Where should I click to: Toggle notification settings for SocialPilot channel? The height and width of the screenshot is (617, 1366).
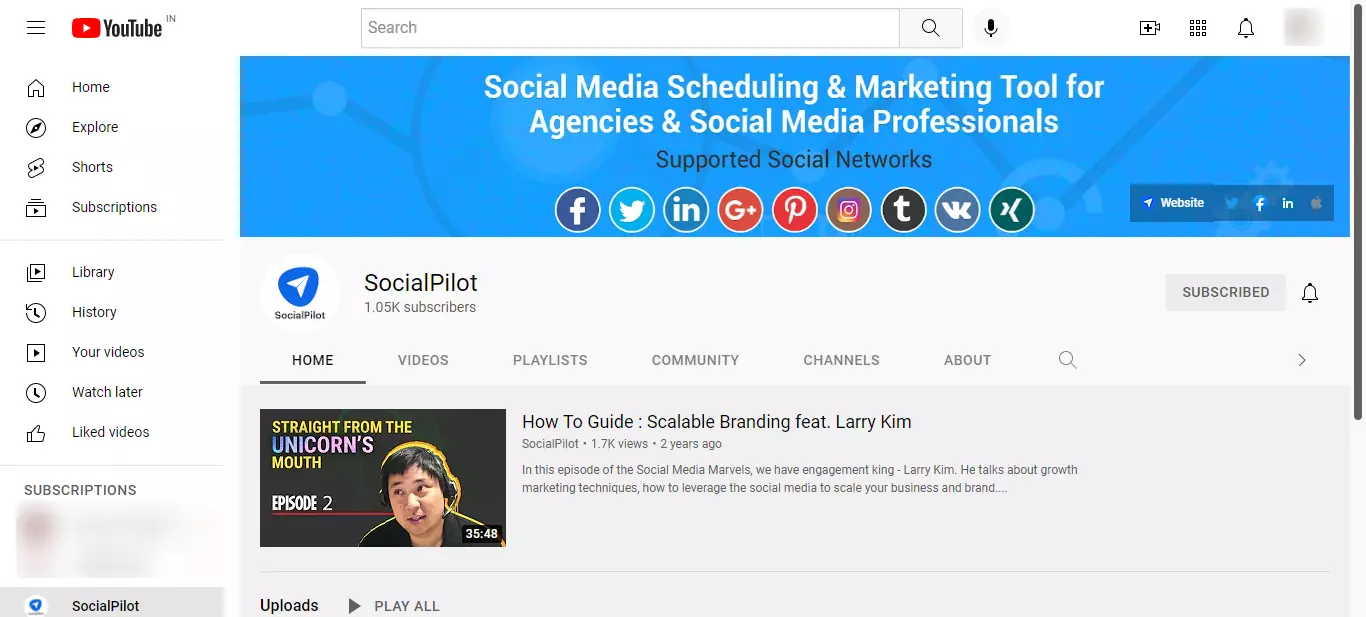coord(1310,292)
